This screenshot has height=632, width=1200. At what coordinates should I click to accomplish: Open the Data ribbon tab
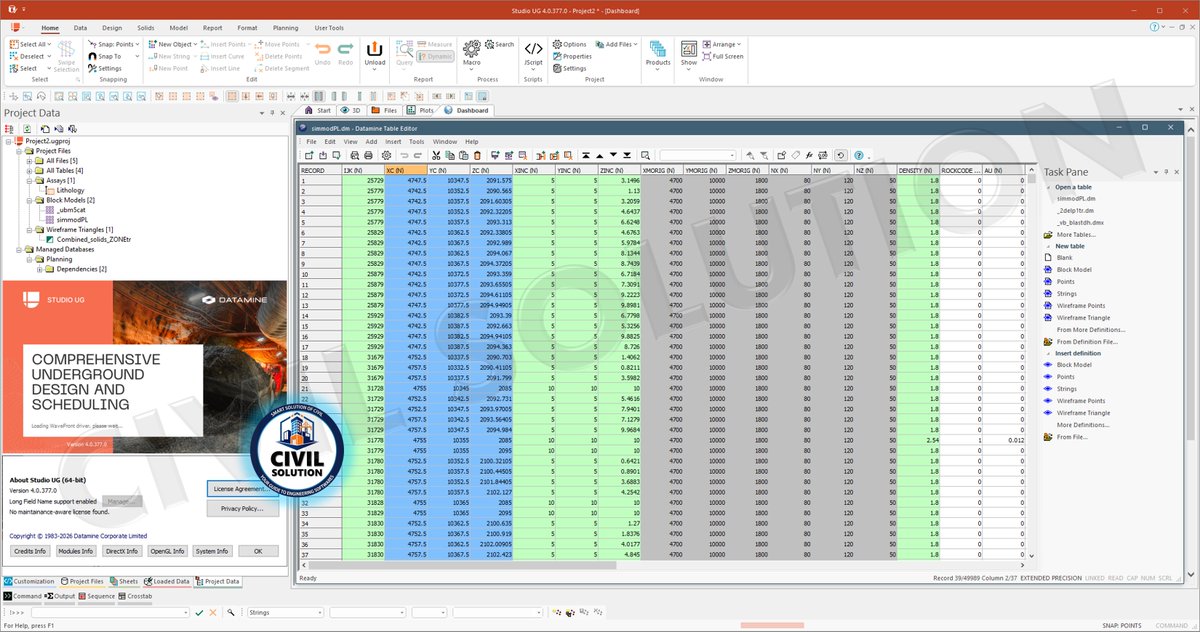pos(80,28)
